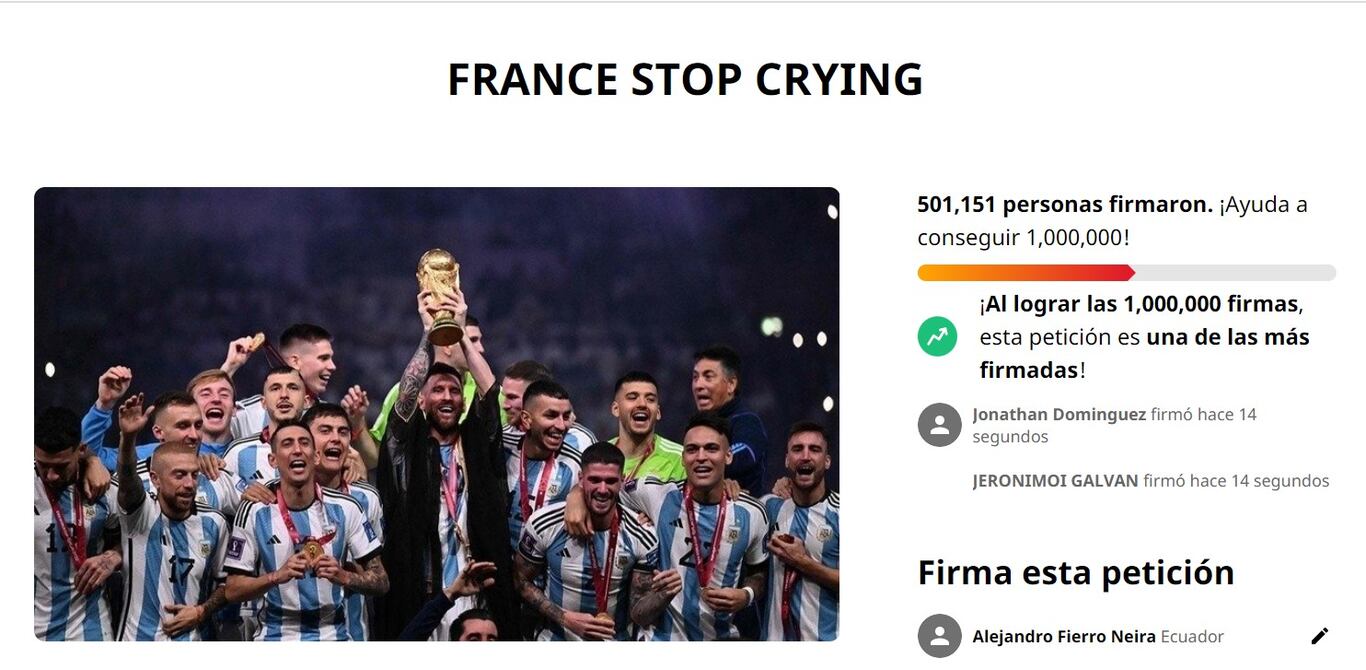
Task: Click the 501,151 personas firmaron count
Action: pos(1065,205)
